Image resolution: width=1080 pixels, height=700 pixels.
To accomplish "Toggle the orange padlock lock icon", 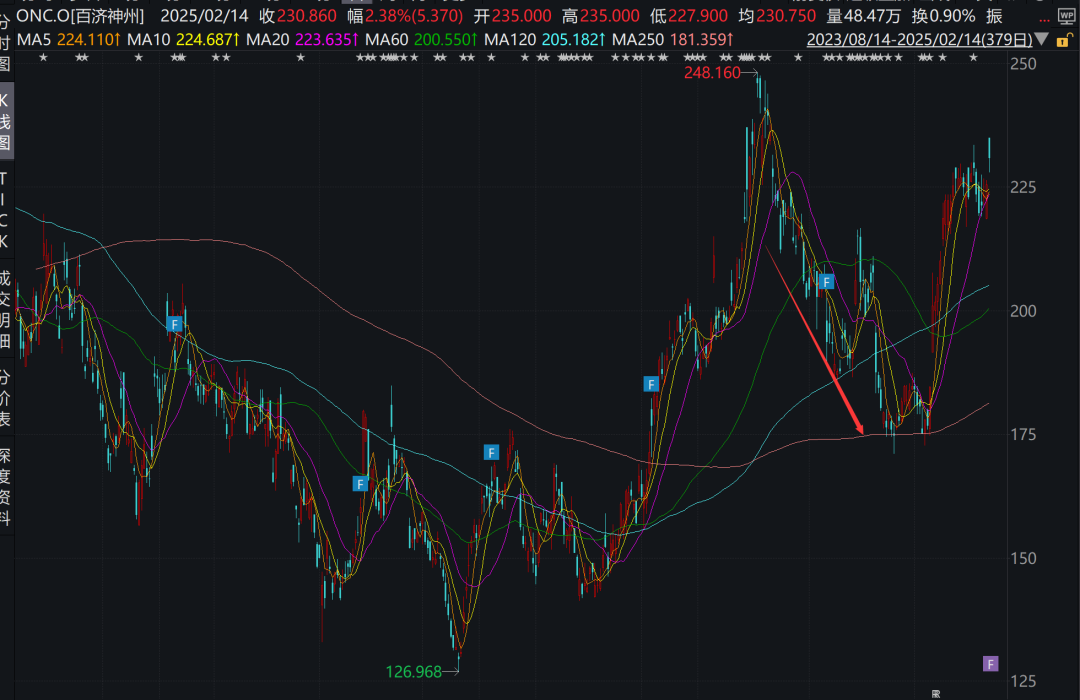I will (1063, 39).
